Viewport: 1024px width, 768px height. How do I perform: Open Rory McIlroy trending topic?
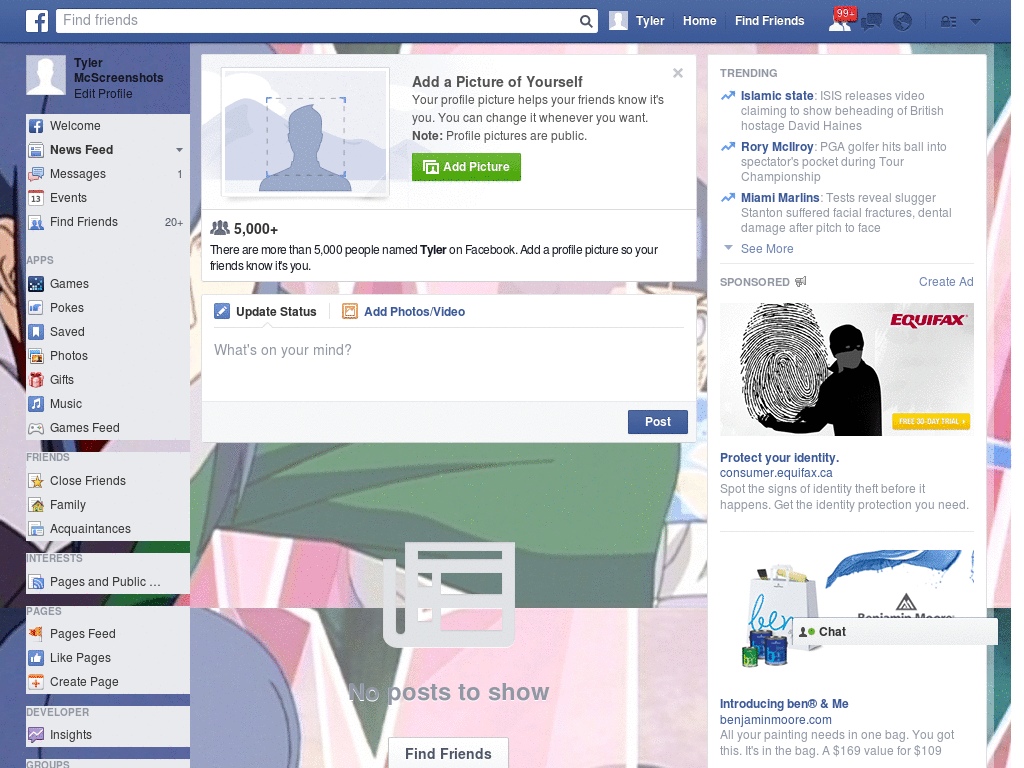click(776, 147)
